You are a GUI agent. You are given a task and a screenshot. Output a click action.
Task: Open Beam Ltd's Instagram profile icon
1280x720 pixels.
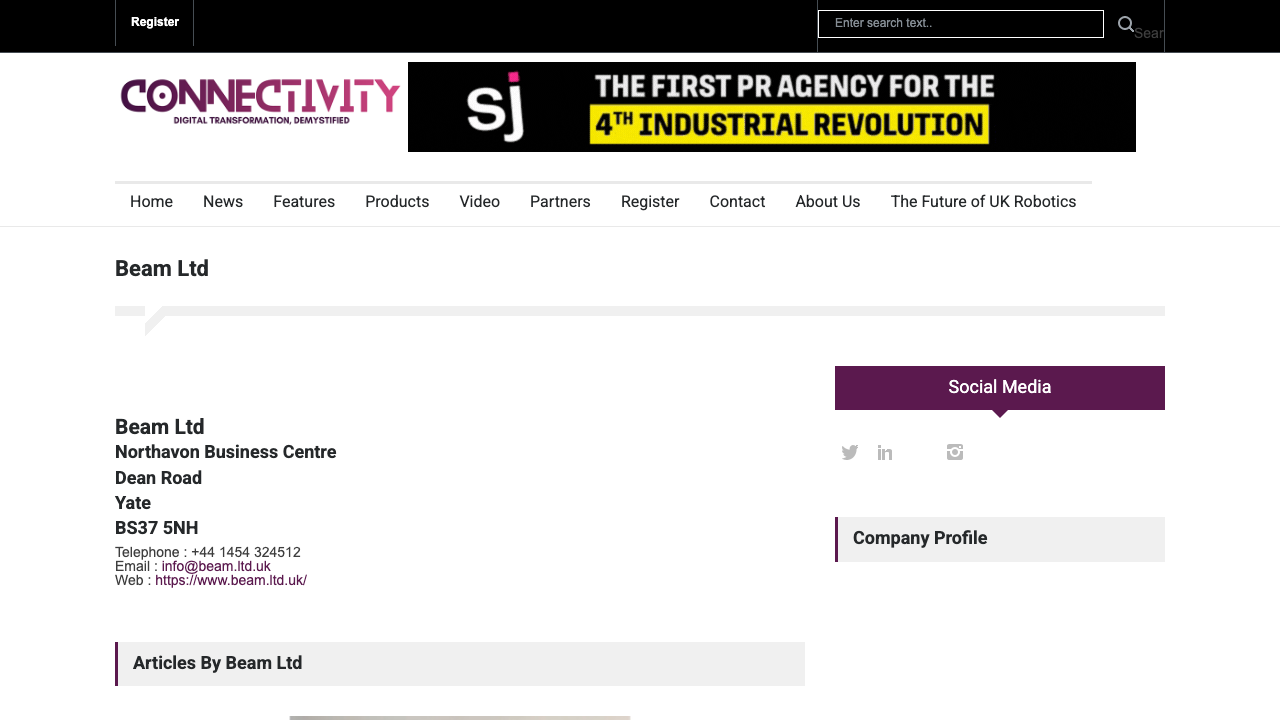tap(955, 453)
